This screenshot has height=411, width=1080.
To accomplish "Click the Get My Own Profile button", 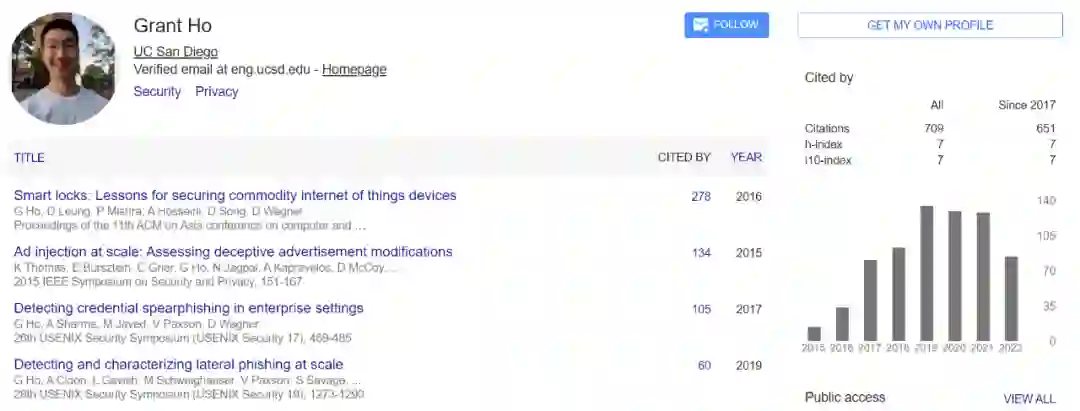I will (x=930, y=25).
